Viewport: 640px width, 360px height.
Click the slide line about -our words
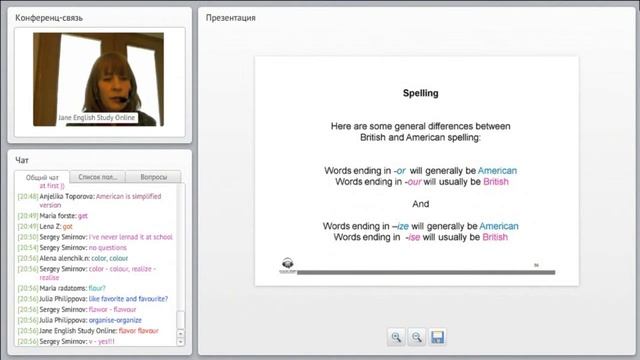[422, 182]
